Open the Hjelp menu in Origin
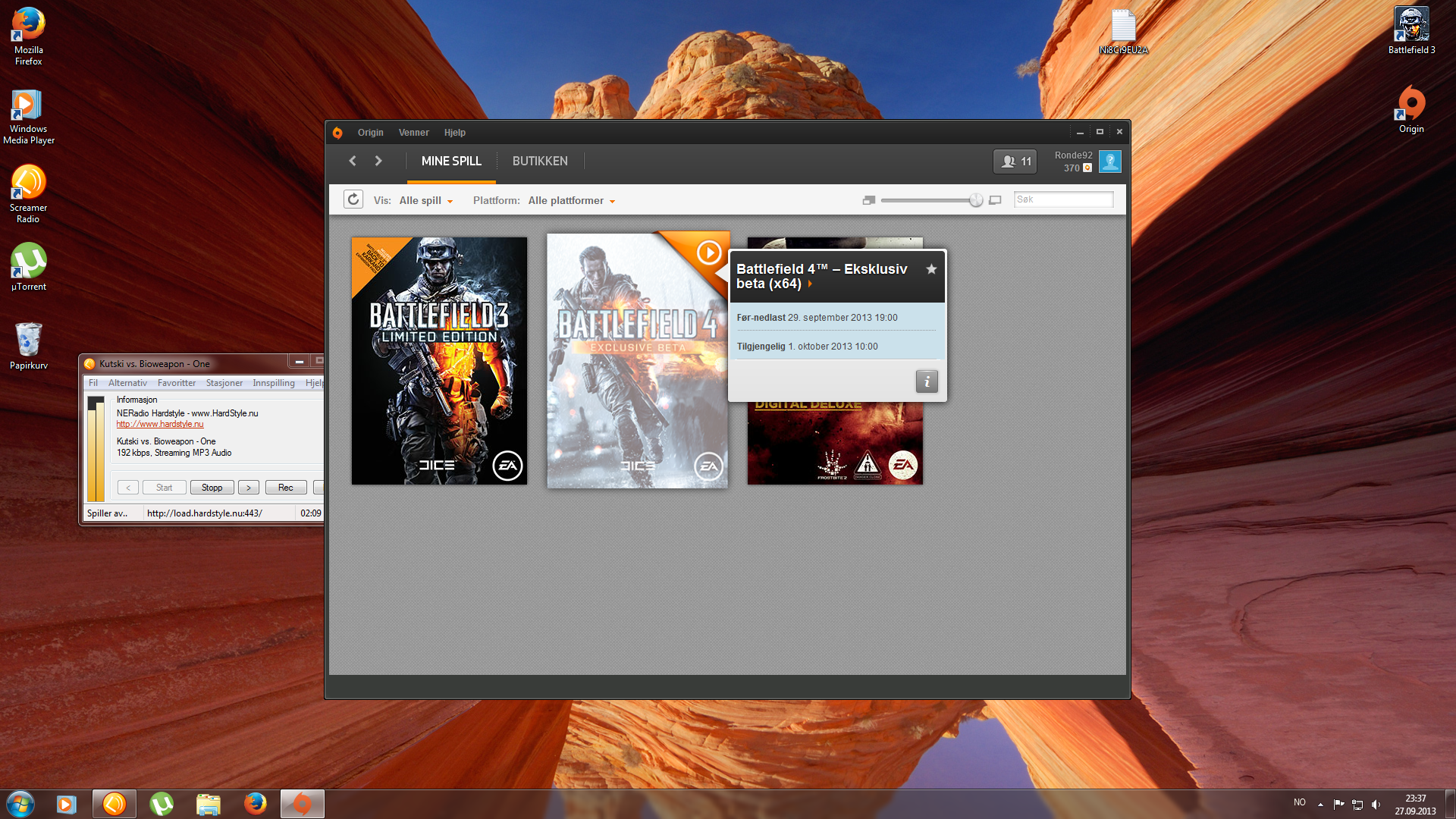This screenshot has height=819, width=1456. click(455, 133)
